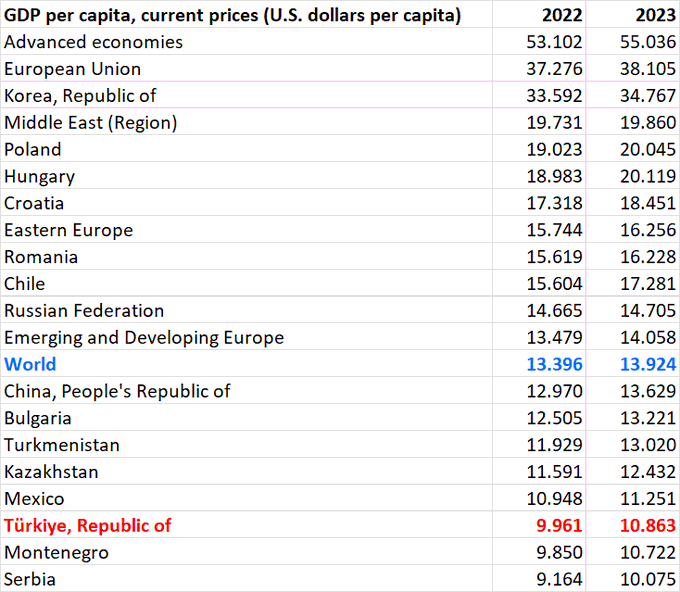Select Croatia 2023 value 18.451
680x592 pixels.
tap(648, 203)
